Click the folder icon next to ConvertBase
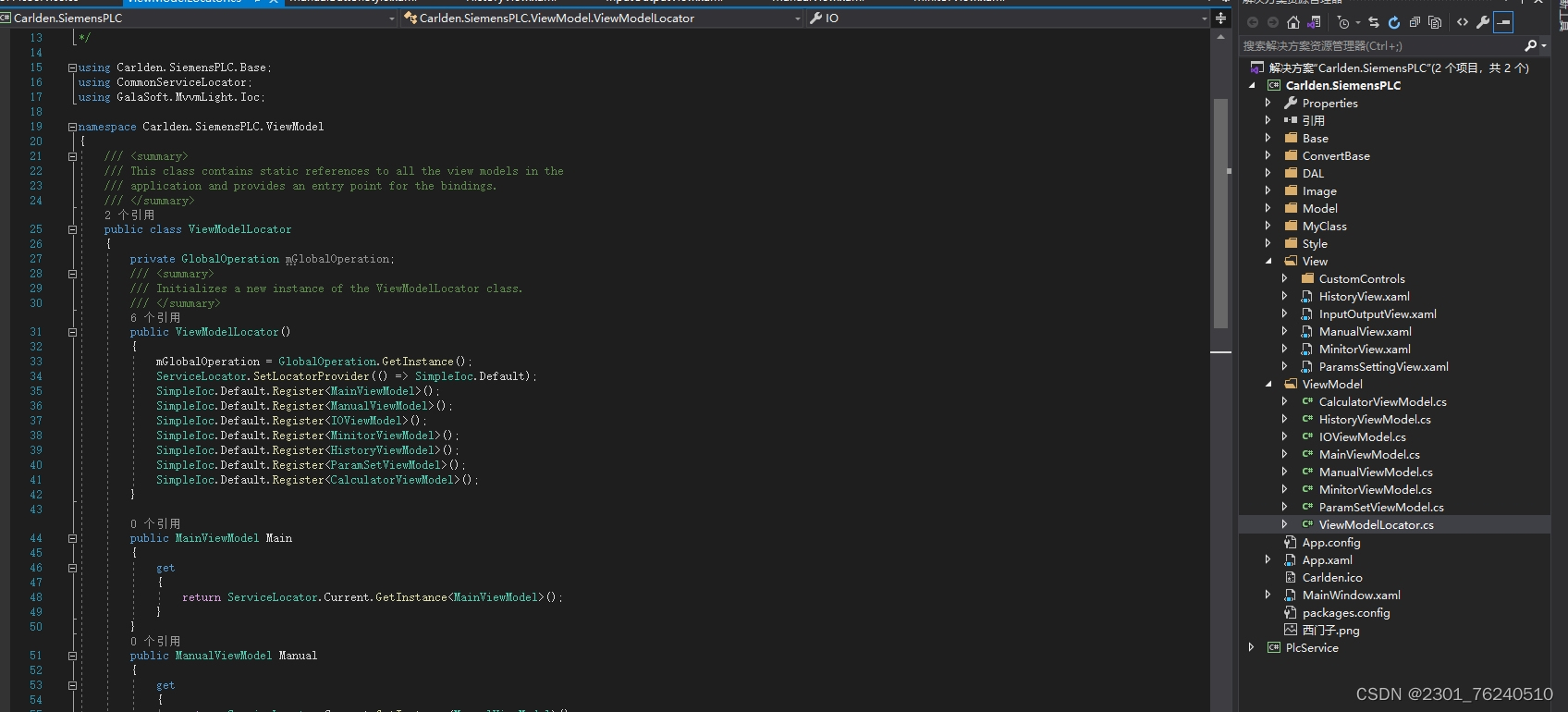Image resolution: width=1568 pixels, height=712 pixels. coord(1291,156)
